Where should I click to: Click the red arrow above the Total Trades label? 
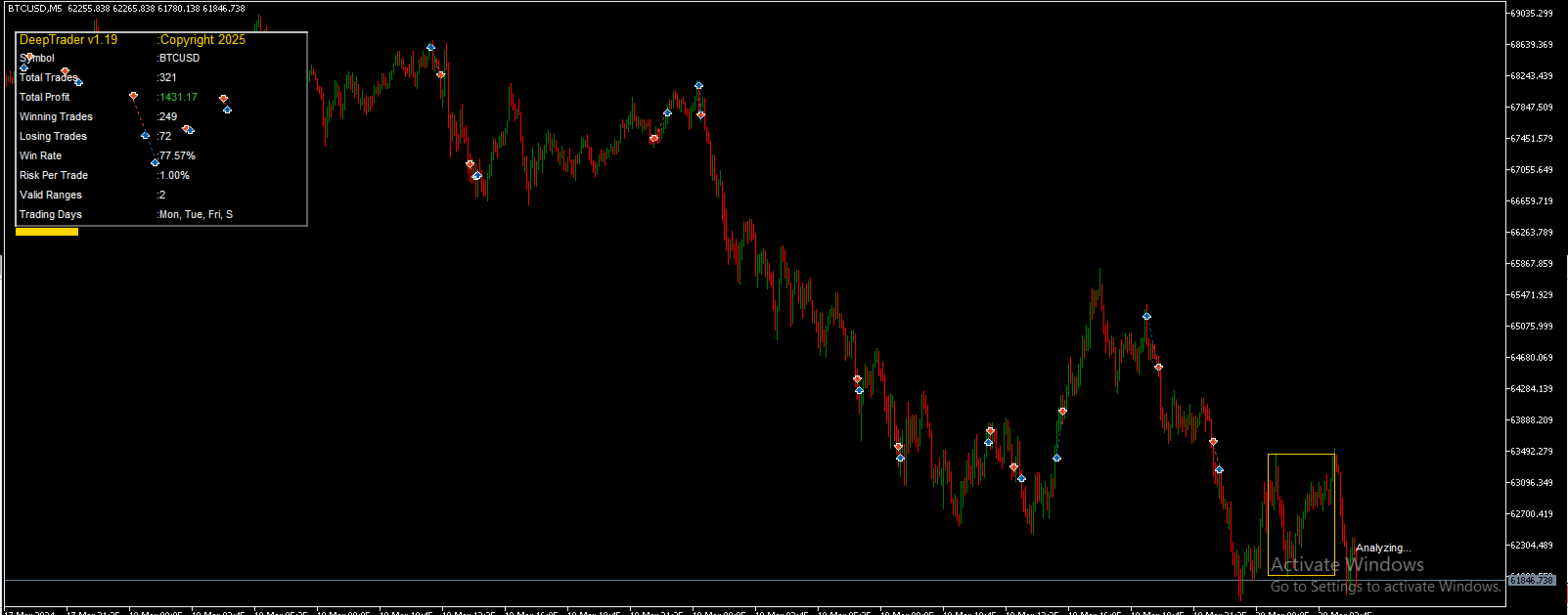(65, 71)
